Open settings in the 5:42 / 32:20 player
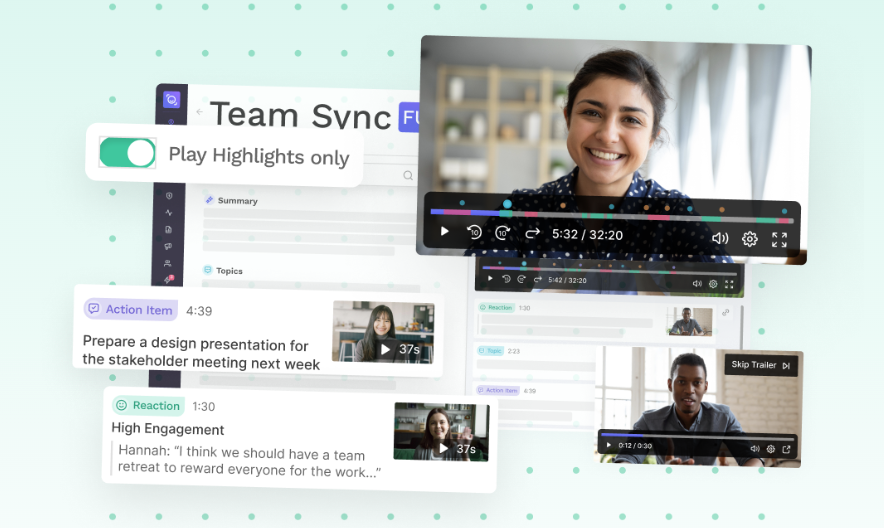This screenshot has height=528, width=884. pos(713,284)
